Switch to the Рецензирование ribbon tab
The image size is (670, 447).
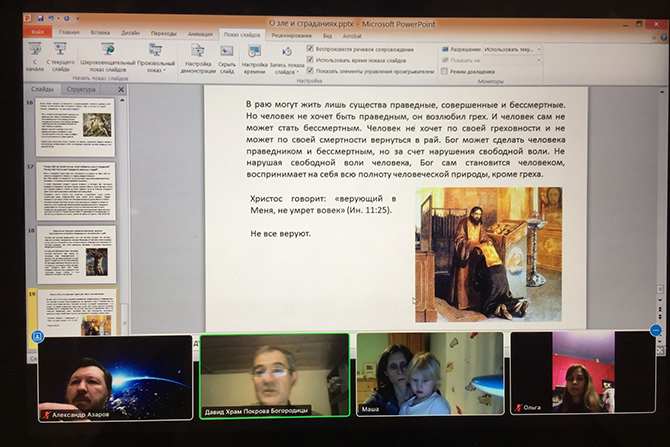coord(291,35)
